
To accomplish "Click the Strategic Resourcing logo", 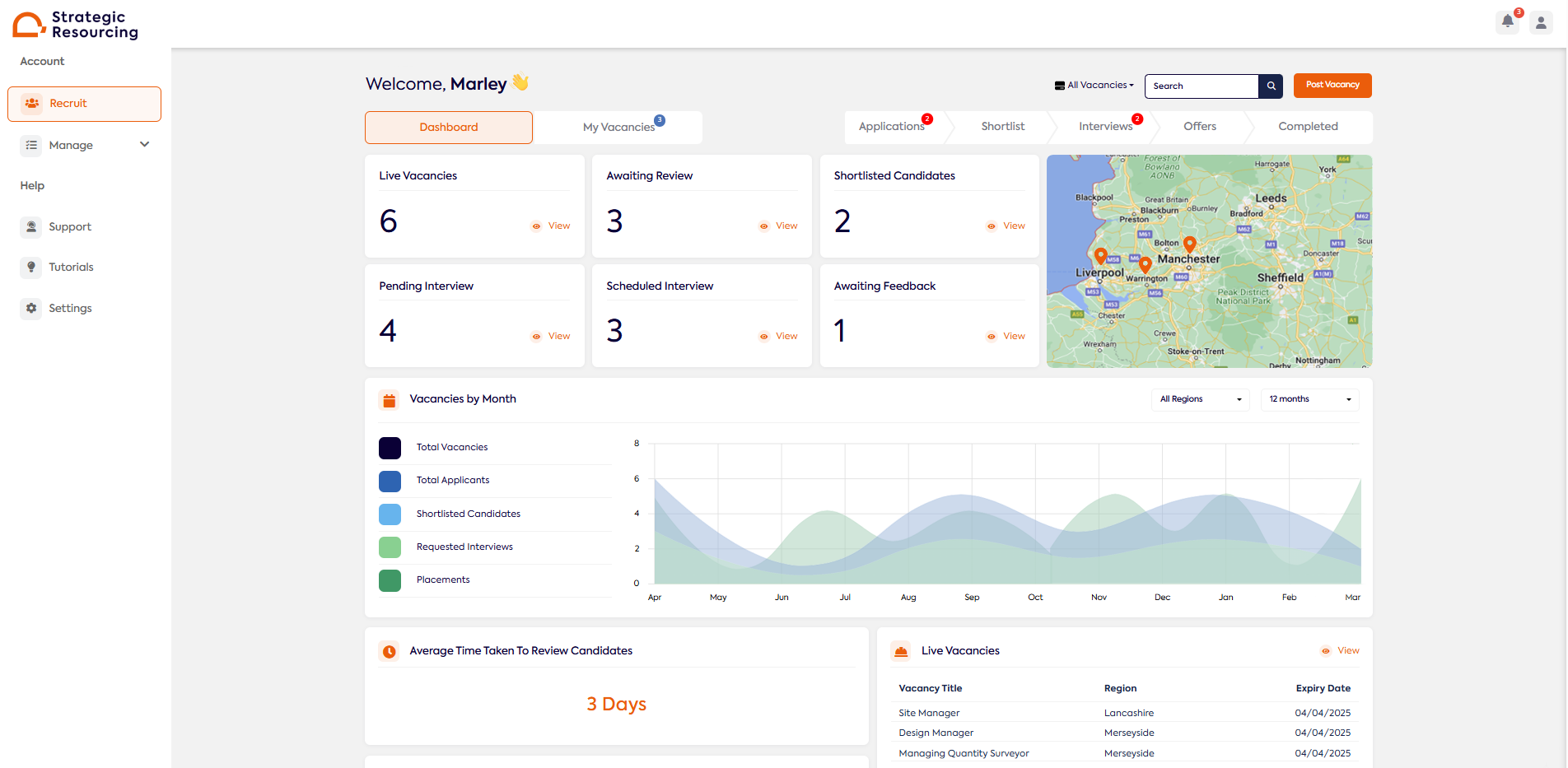I will [75, 25].
